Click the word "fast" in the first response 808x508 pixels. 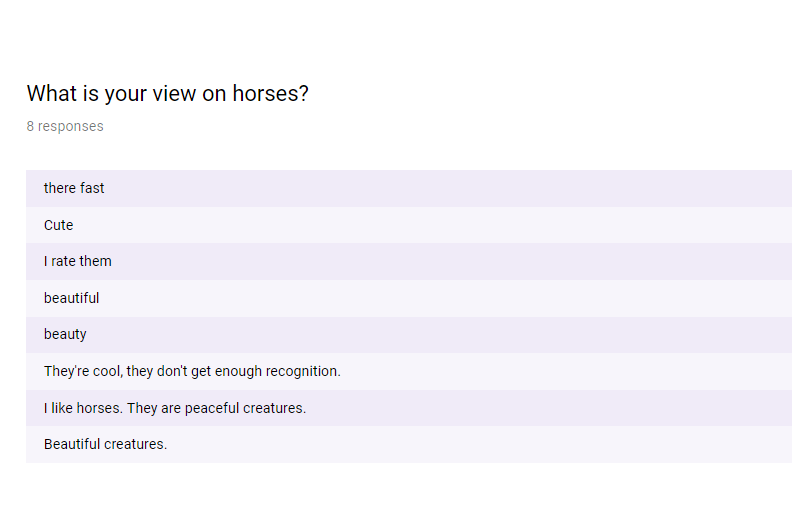pos(92,188)
